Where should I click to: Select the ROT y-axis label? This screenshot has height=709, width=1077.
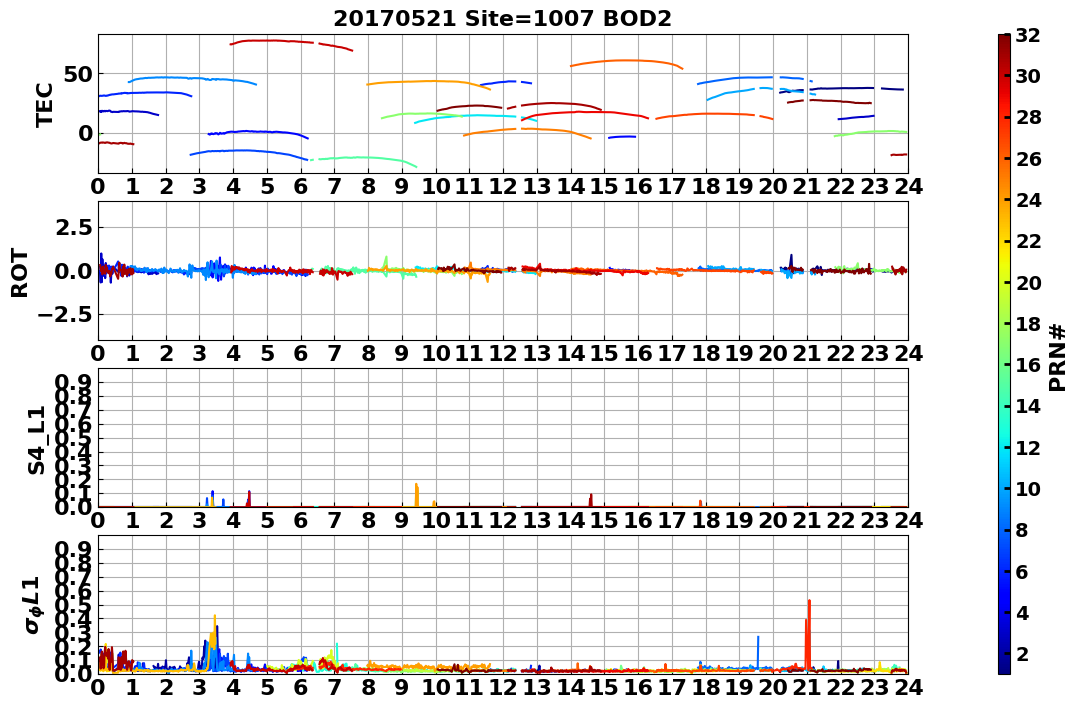pos(21,273)
